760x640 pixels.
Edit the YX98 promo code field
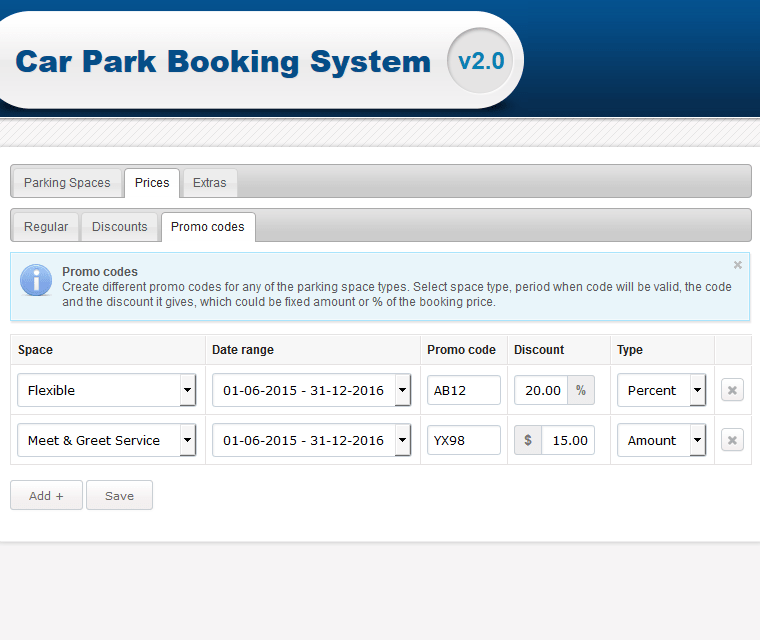[464, 440]
